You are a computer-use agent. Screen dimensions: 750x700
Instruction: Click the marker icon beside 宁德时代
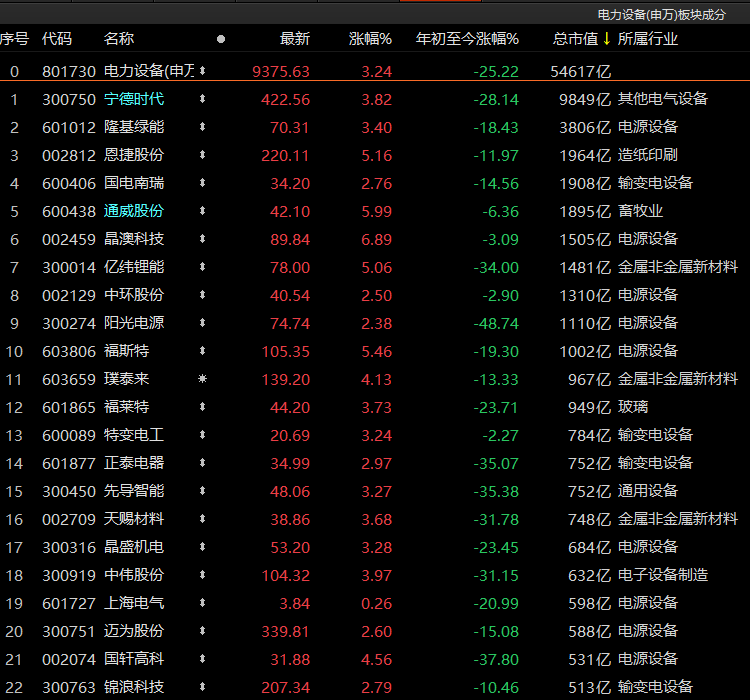click(x=203, y=99)
